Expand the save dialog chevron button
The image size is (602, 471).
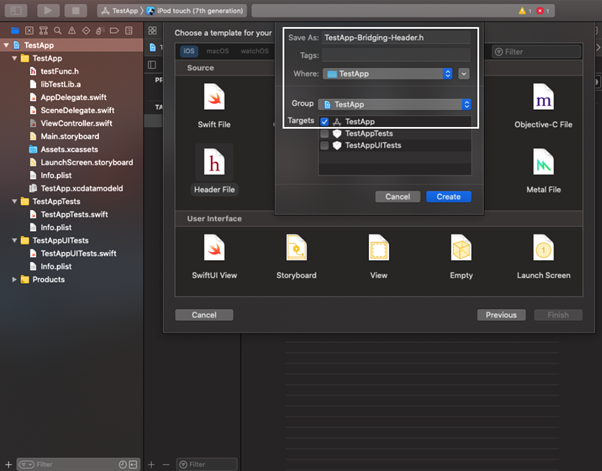[464, 74]
